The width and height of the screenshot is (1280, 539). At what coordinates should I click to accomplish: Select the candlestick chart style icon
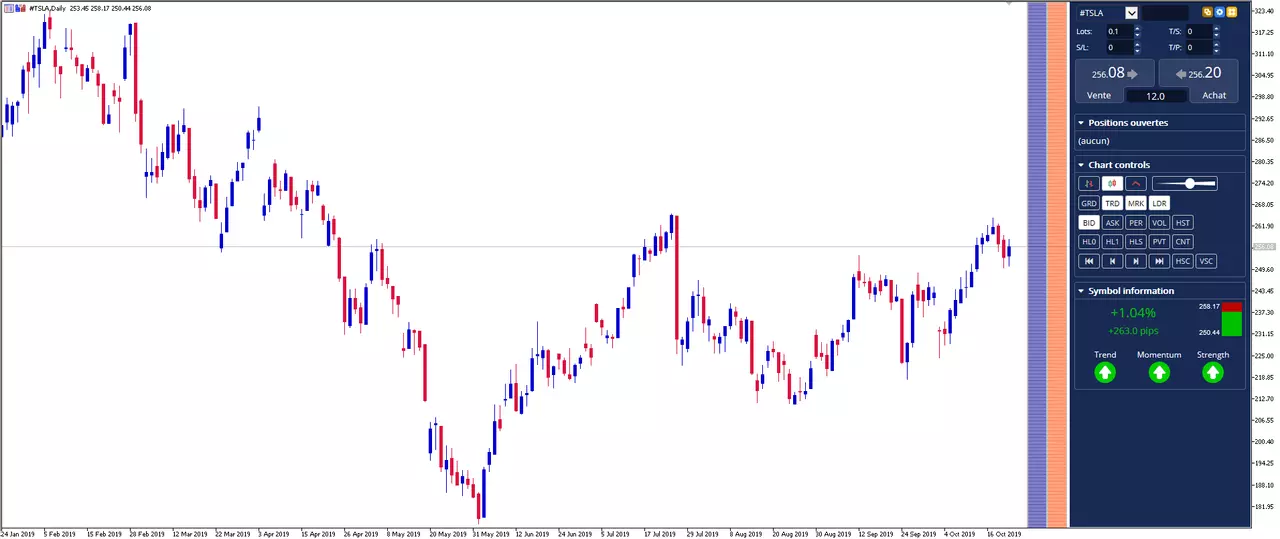pyautogui.click(x=1112, y=183)
